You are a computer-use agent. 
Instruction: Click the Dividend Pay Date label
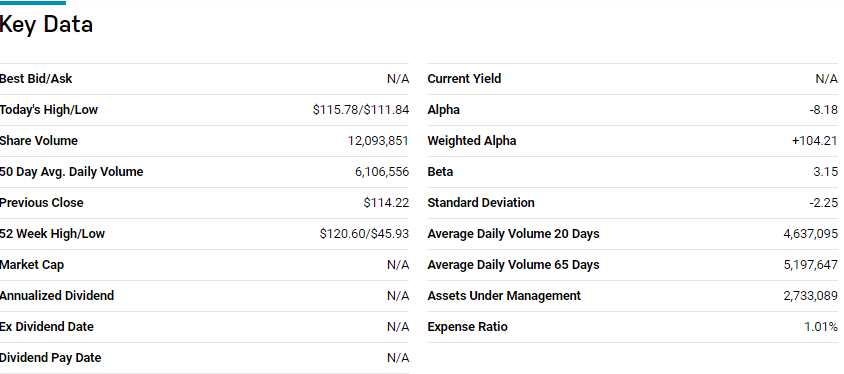pos(51,358)
